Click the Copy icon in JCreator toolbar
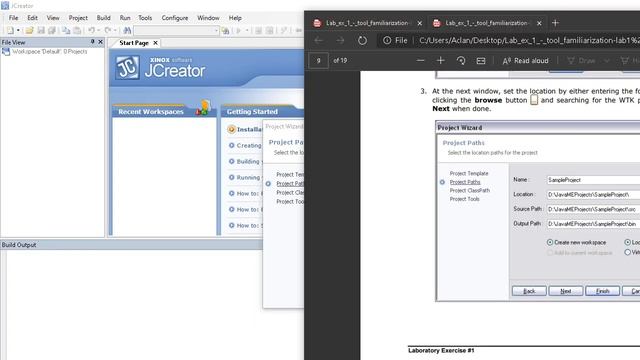Screen dimensions: 640x360 pyautogui.click(x=66, y=31)
